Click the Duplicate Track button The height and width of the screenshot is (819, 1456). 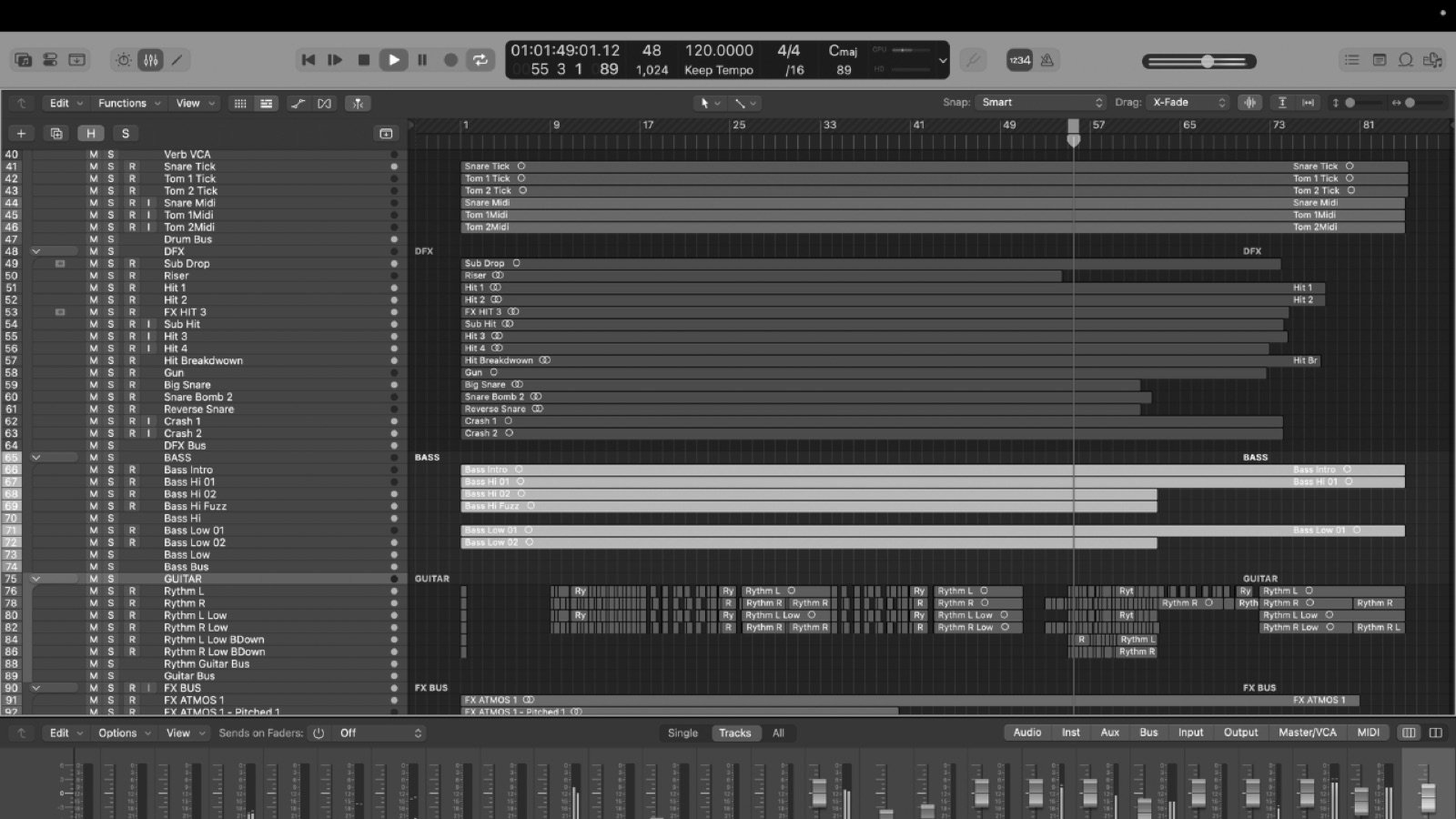tap(56, 134)
